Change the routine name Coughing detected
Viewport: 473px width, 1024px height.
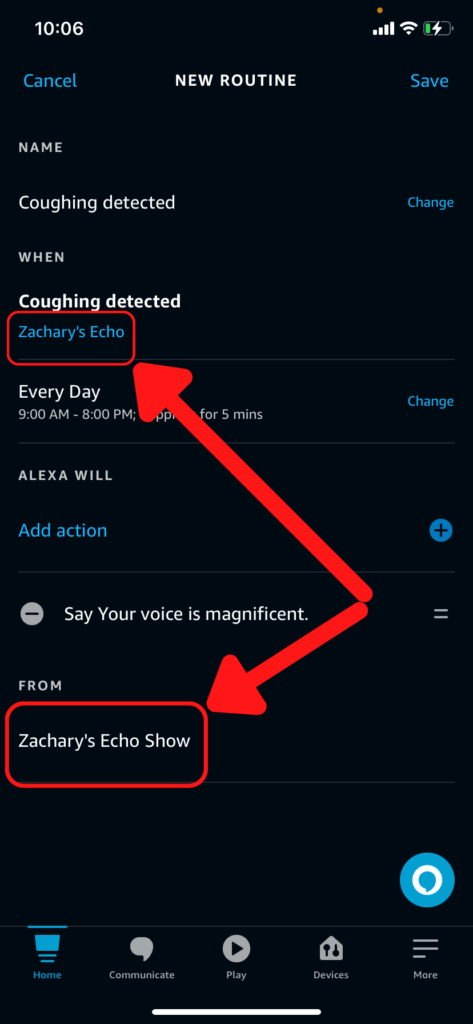click(x=431, y=202)
